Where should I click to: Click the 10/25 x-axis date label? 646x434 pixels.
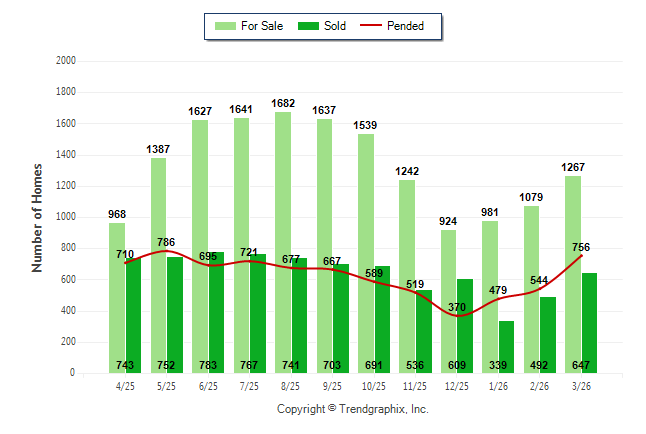374,388
